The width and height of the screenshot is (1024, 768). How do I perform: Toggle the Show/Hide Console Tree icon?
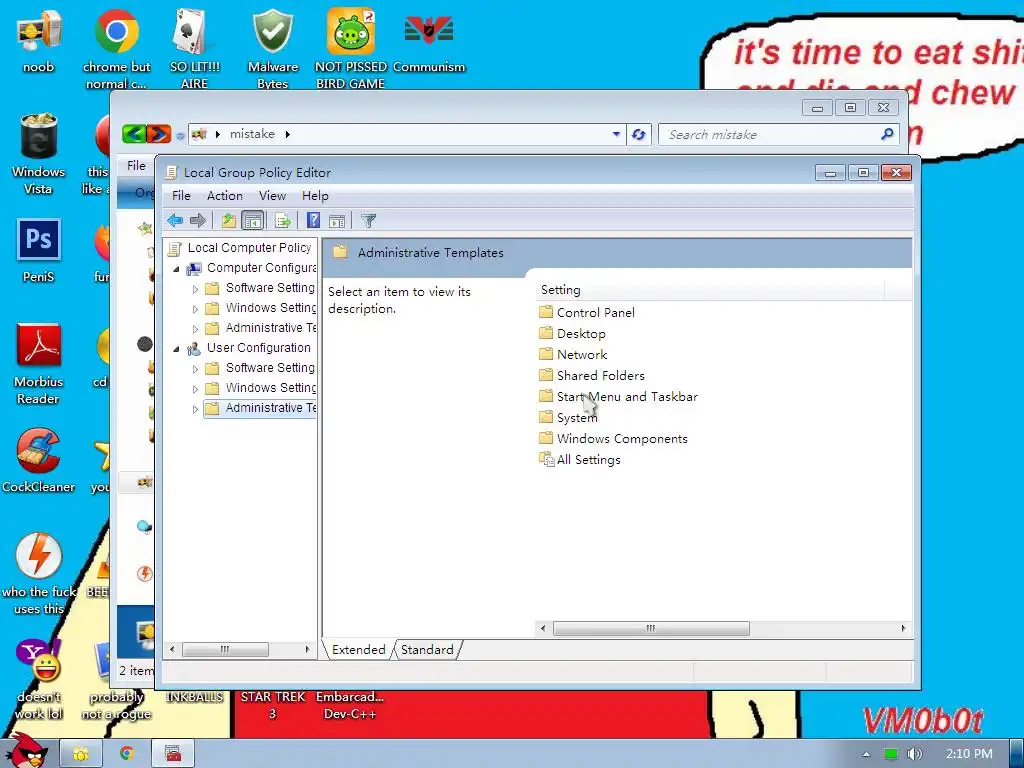pyautogui.click(x=253, y=221)
